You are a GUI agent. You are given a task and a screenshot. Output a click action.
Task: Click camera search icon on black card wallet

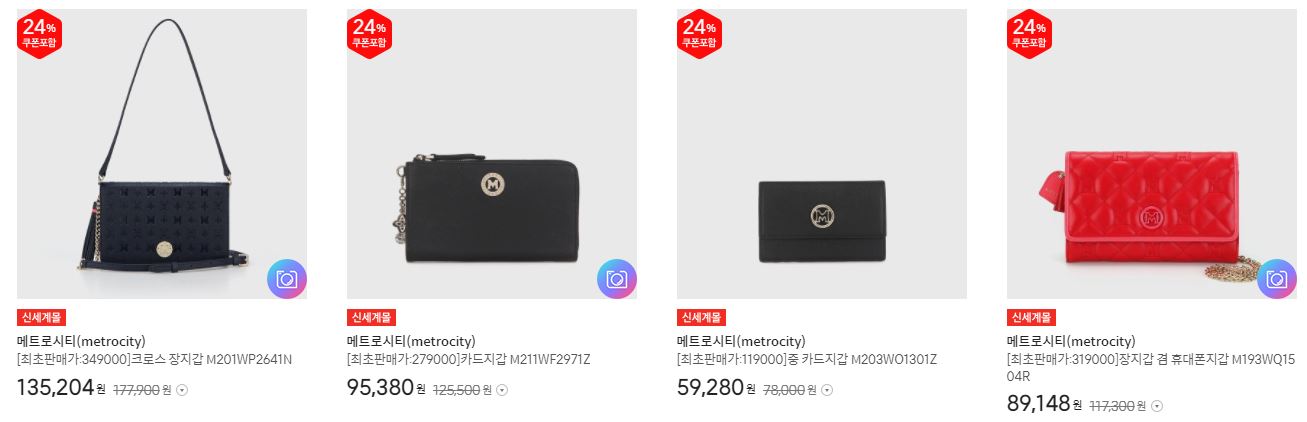pos(617,279)
